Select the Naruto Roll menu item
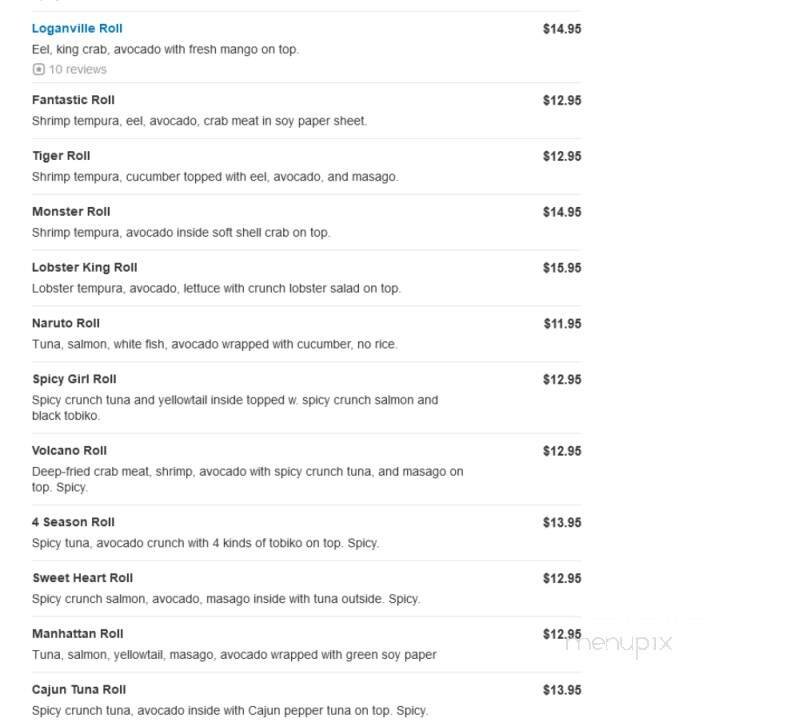This screenshot has height=726, width=798. coord(66,324)
